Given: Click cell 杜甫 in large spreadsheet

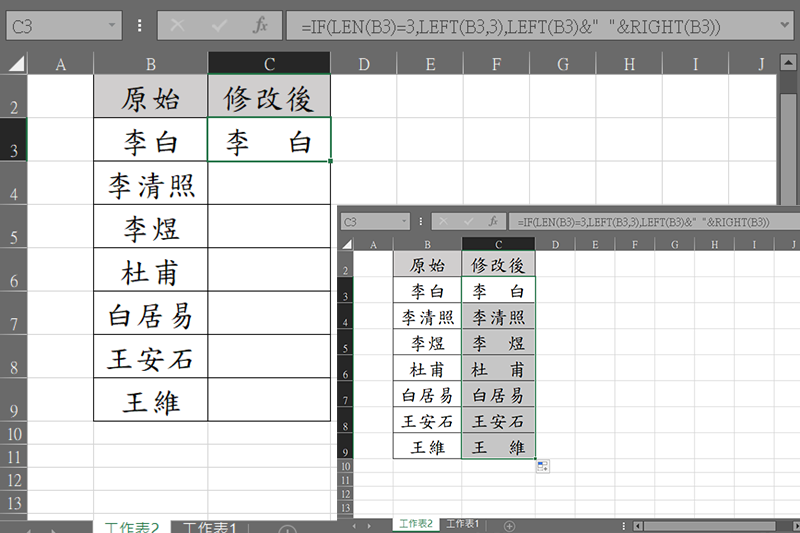Looking at the screenshot, I should pos(151,270).
